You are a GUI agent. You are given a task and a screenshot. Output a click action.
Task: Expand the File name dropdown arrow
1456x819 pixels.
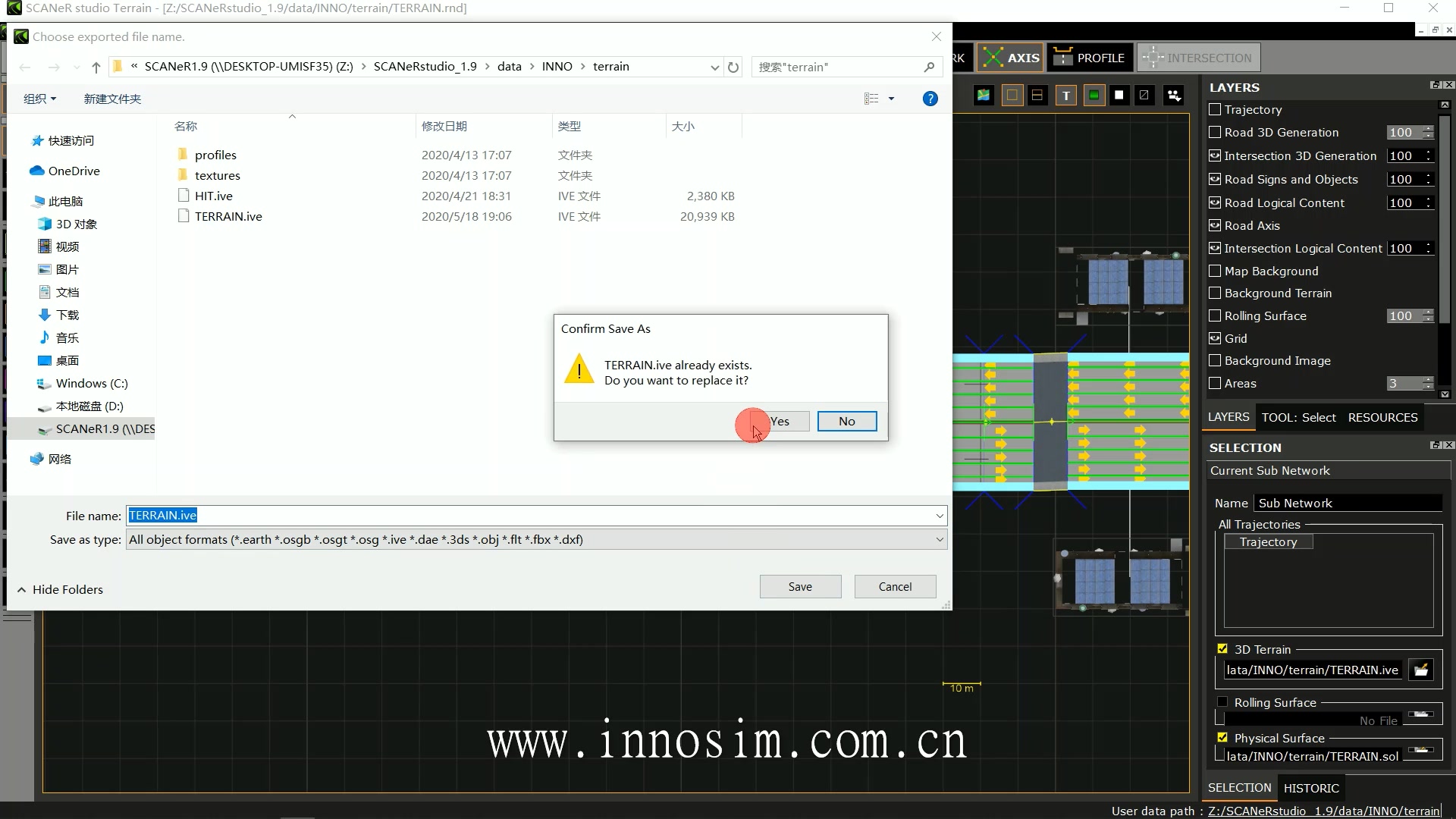(x=940, y=516)
